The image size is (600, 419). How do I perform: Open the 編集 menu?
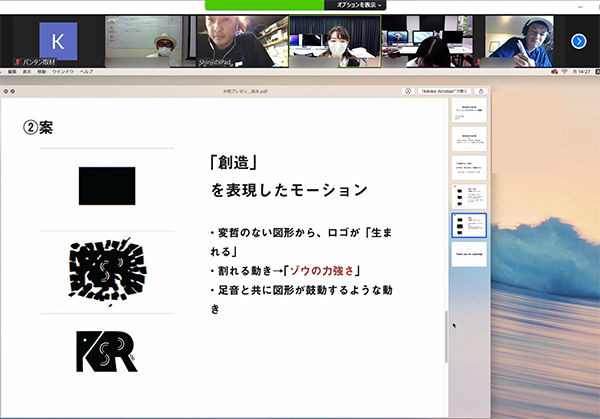point(13,72)
